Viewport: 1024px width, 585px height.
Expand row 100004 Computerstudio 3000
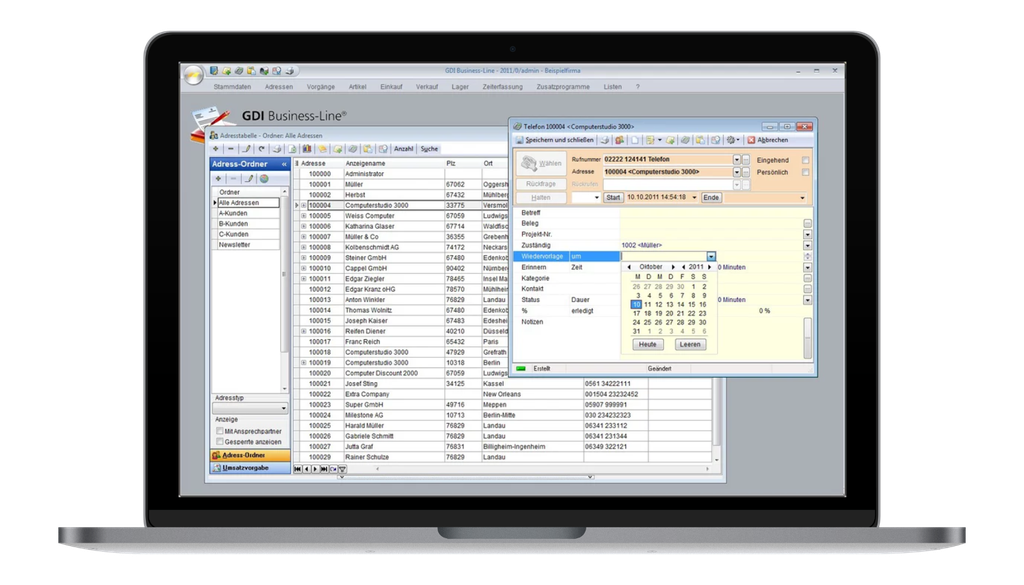tap(304, 205)
